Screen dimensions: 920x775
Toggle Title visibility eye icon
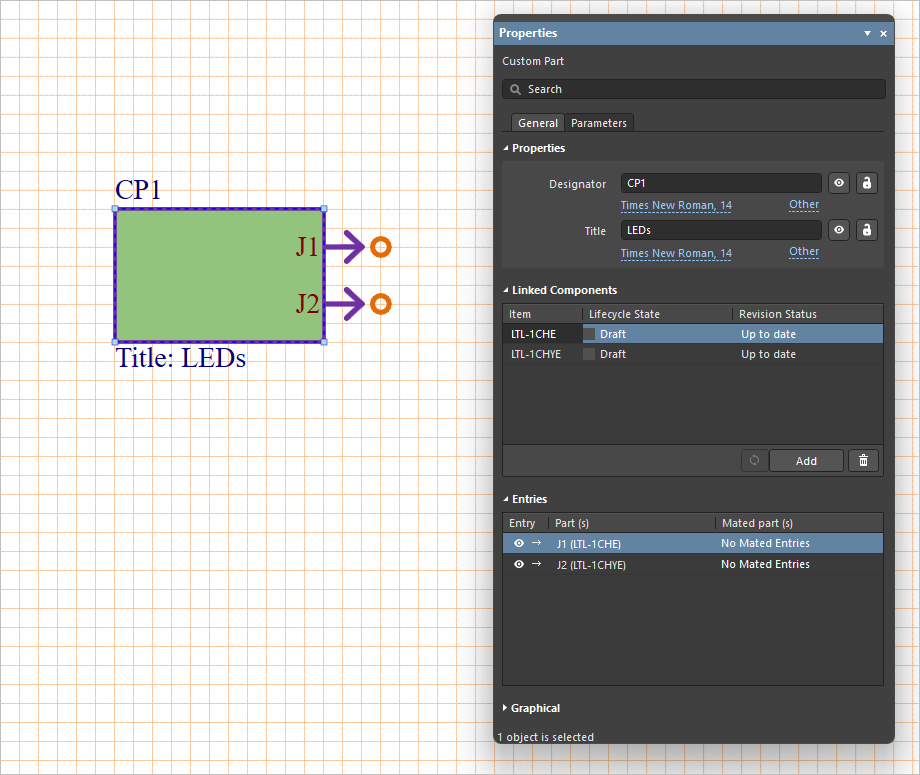(x=839, y=231)
